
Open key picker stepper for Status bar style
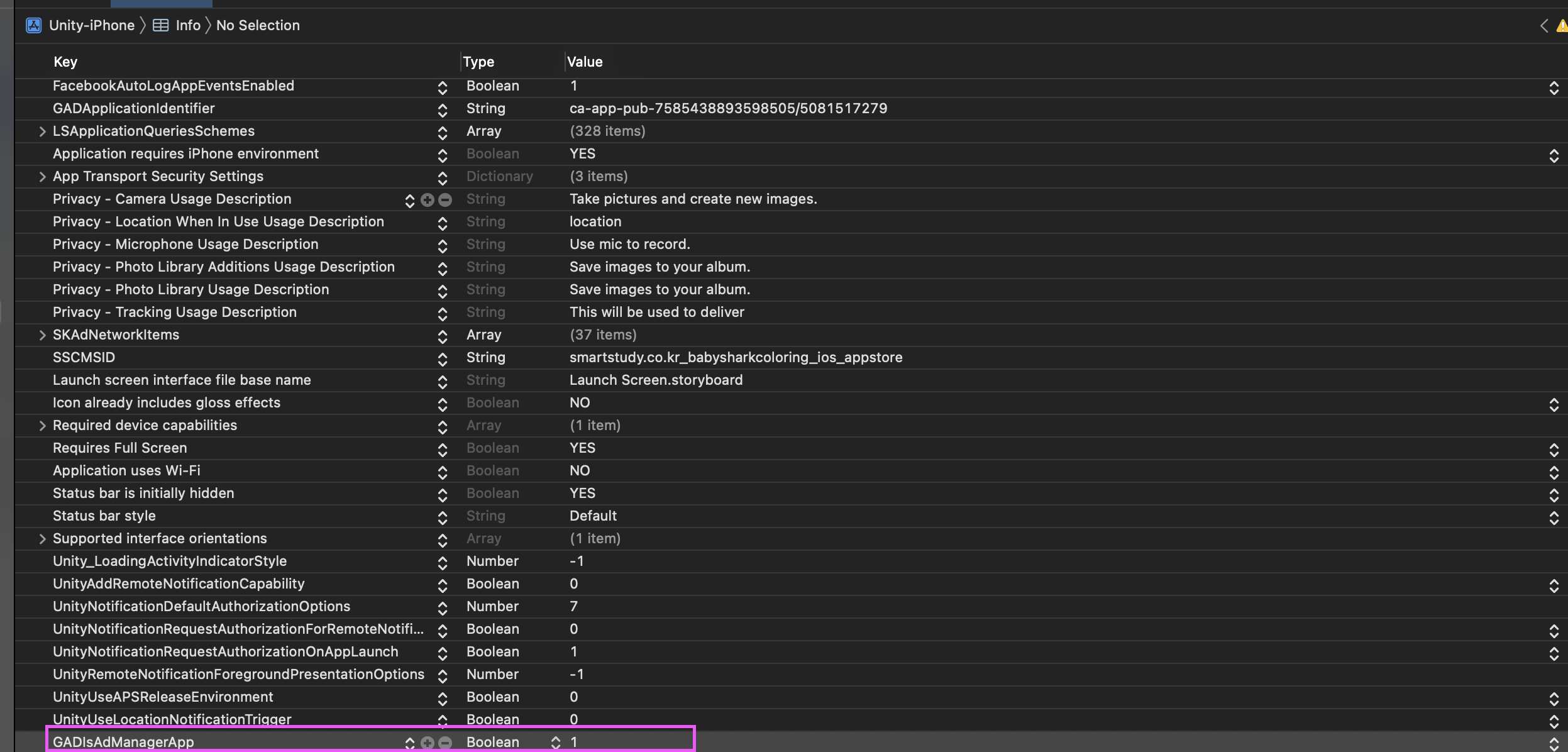(443, 517)
